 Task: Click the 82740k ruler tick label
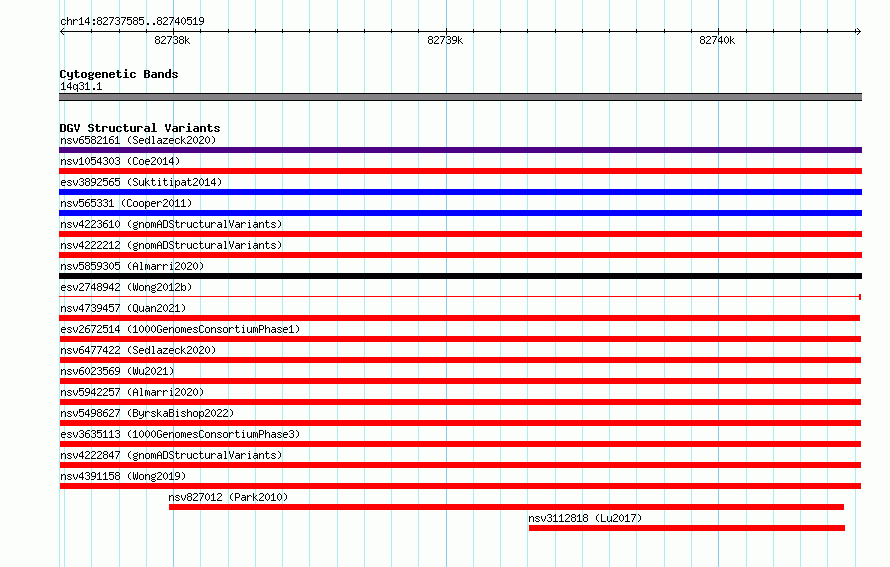[717, 40]
